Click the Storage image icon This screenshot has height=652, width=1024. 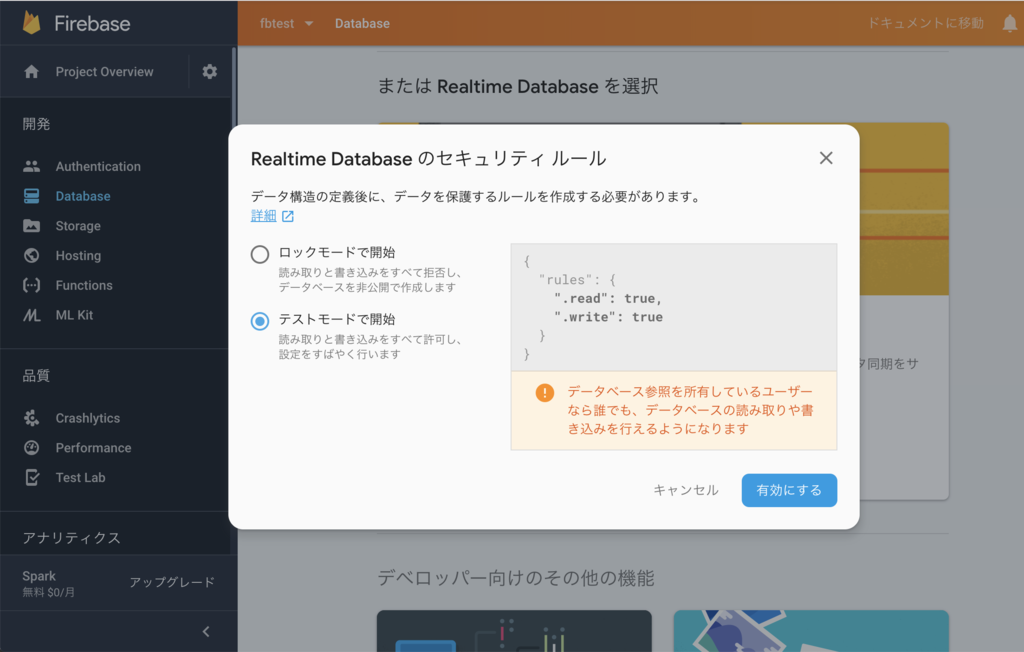tap(31, 226)
